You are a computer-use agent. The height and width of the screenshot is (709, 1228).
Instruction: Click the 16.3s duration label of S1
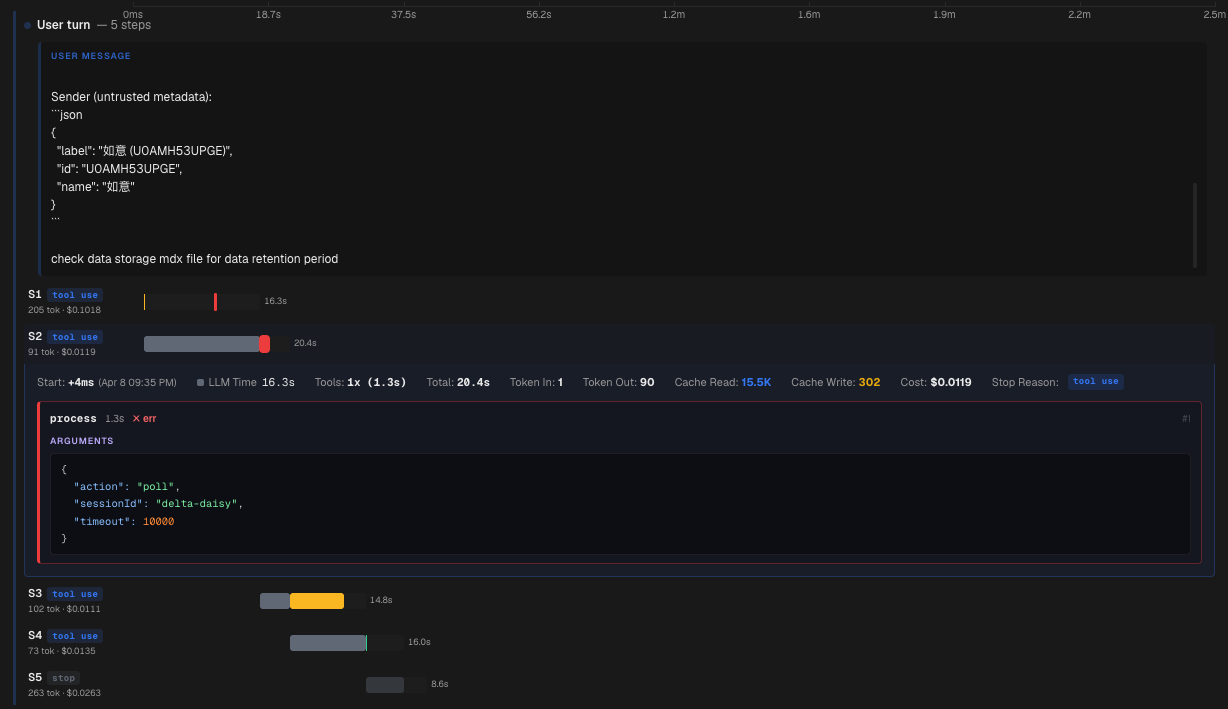click(275, 301)
